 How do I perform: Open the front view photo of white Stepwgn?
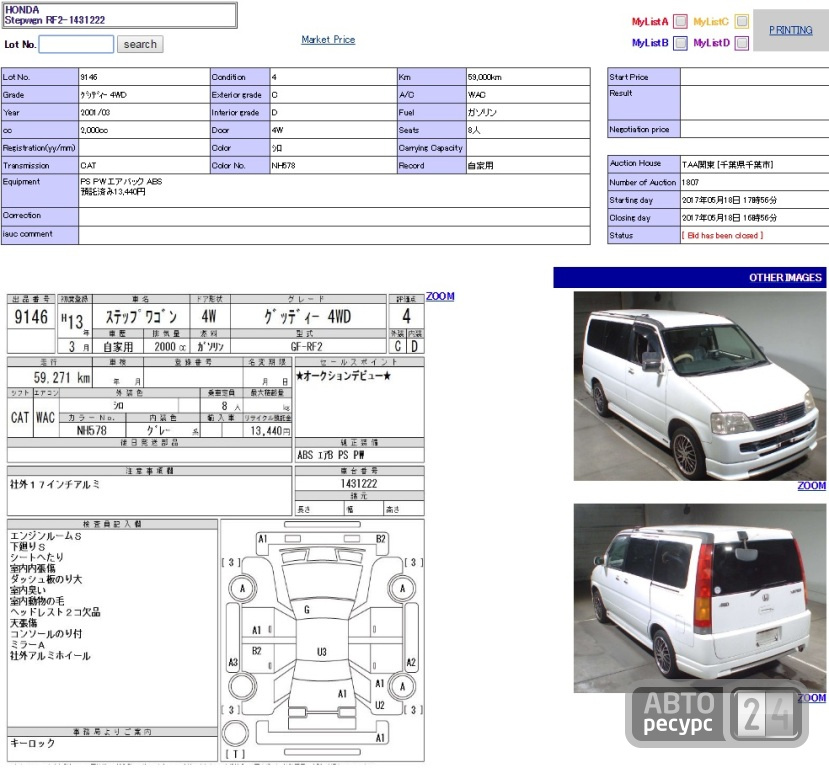click(x=699, y=386)
